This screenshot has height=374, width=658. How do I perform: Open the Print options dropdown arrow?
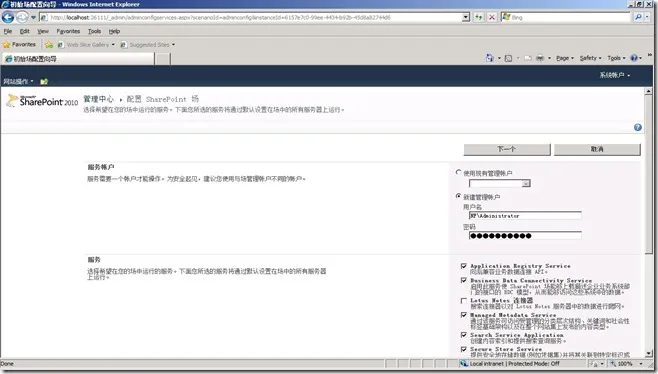[549, 58]
